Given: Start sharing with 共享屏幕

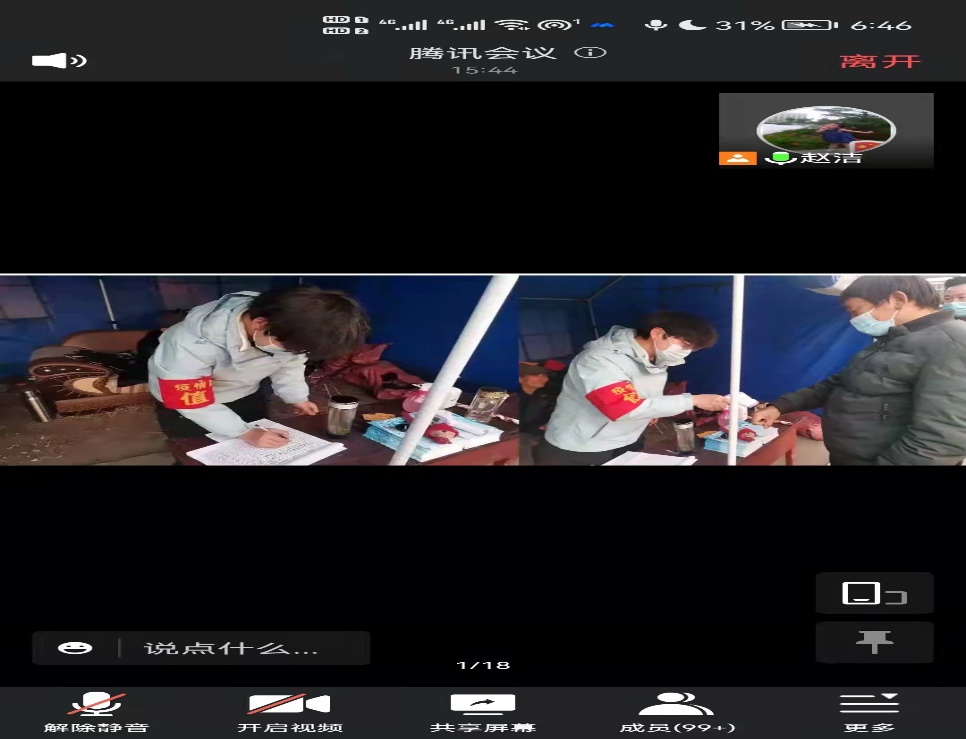Looking at the screenshot, I should pos(483,712).
